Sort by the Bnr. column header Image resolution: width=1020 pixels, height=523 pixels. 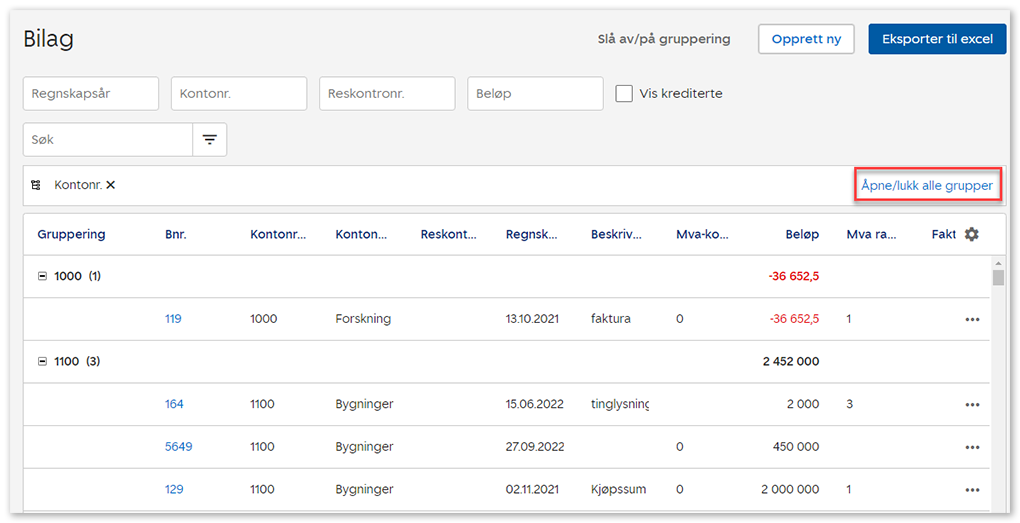point(175,234)
